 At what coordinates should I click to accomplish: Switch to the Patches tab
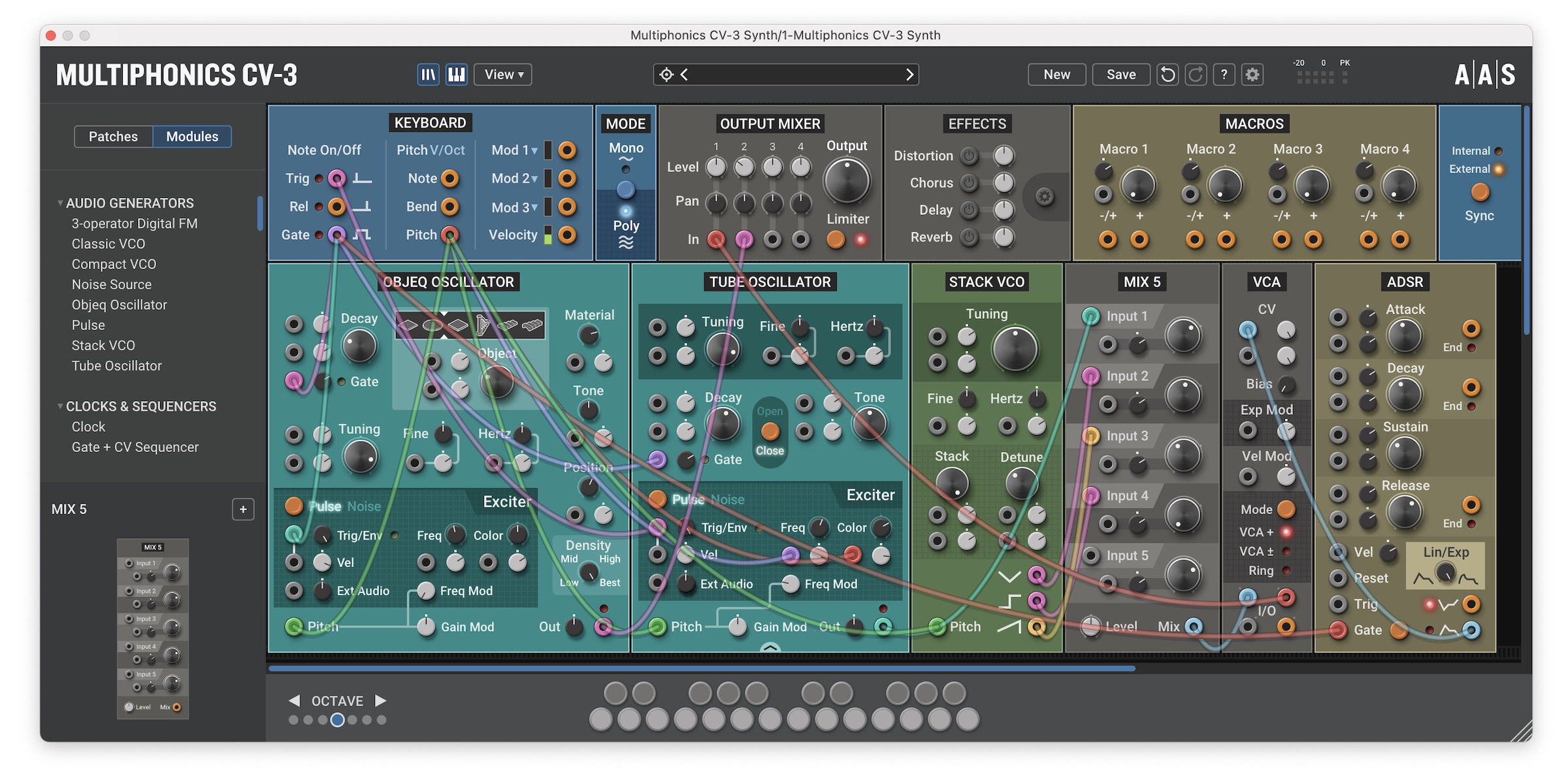113,137
